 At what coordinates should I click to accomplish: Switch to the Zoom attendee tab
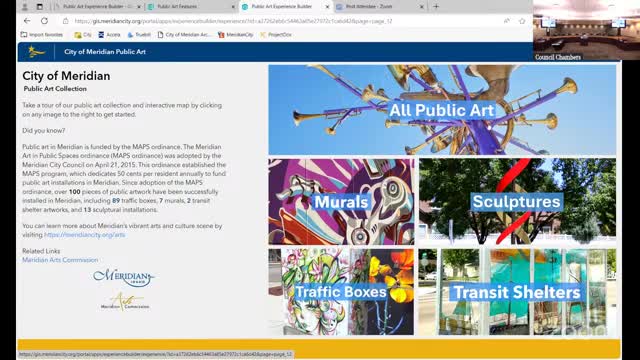(380, 7)
